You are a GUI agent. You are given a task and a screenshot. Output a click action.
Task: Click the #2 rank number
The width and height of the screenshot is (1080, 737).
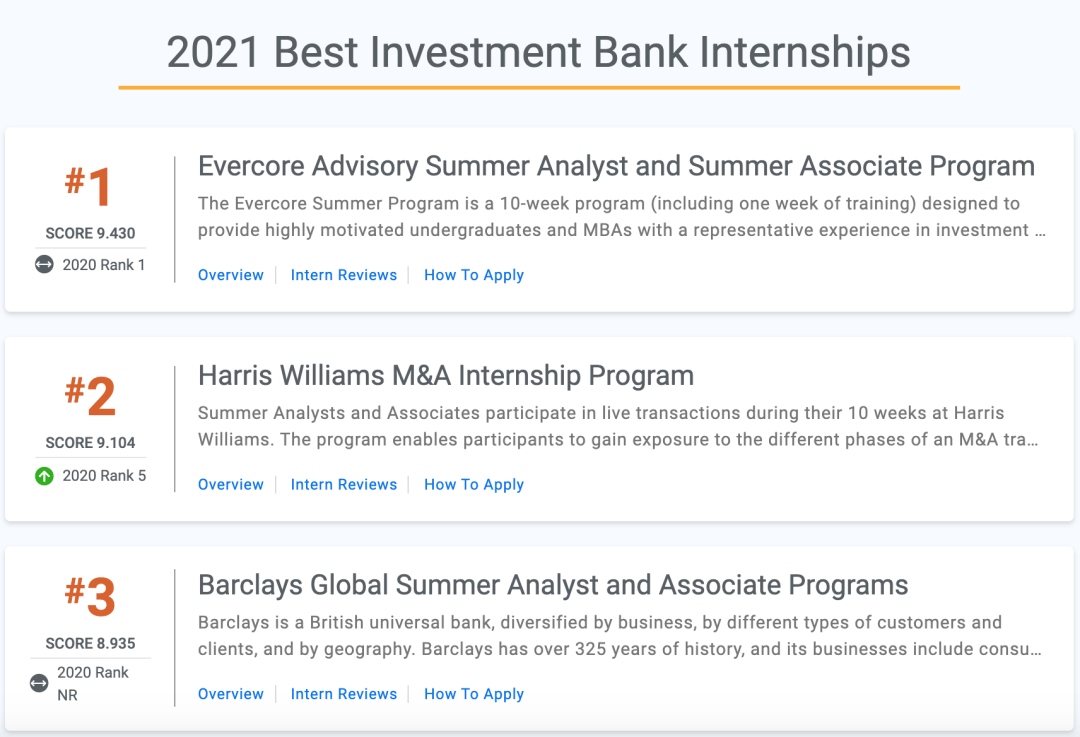coord(90,397)
